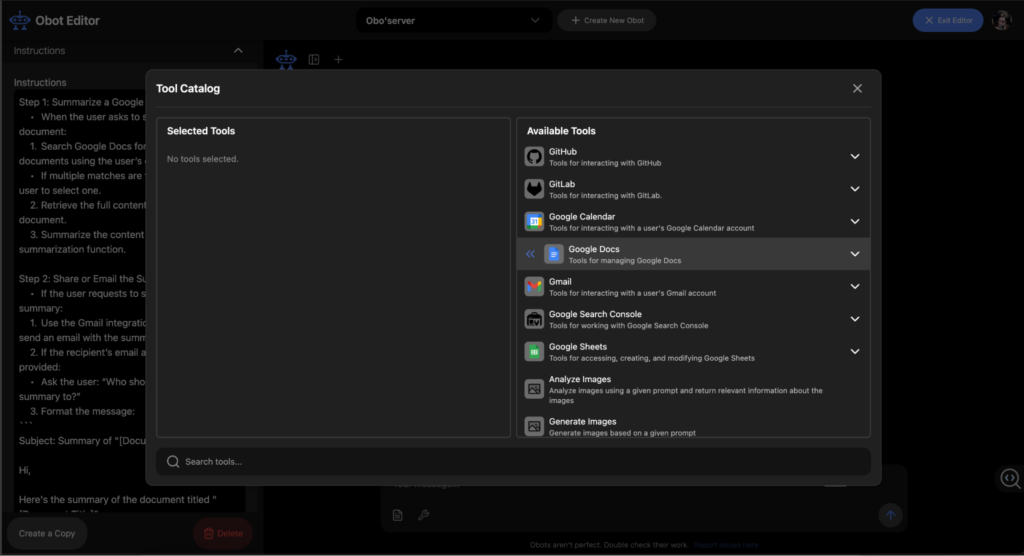The image size is (1024, 556).
Task: Select the Analyze Images tool name
Action: pos(579,379)
